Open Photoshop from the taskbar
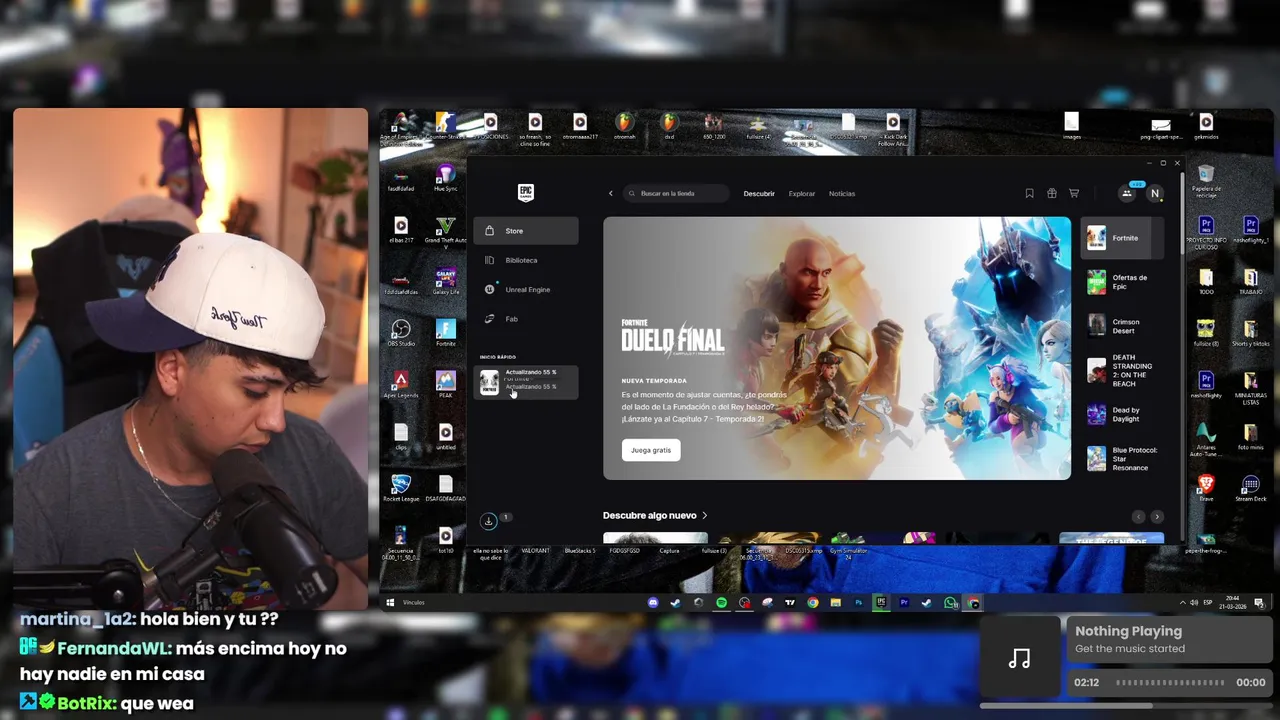The height and width of the screenshot is (720, 1280). point(858,603)
